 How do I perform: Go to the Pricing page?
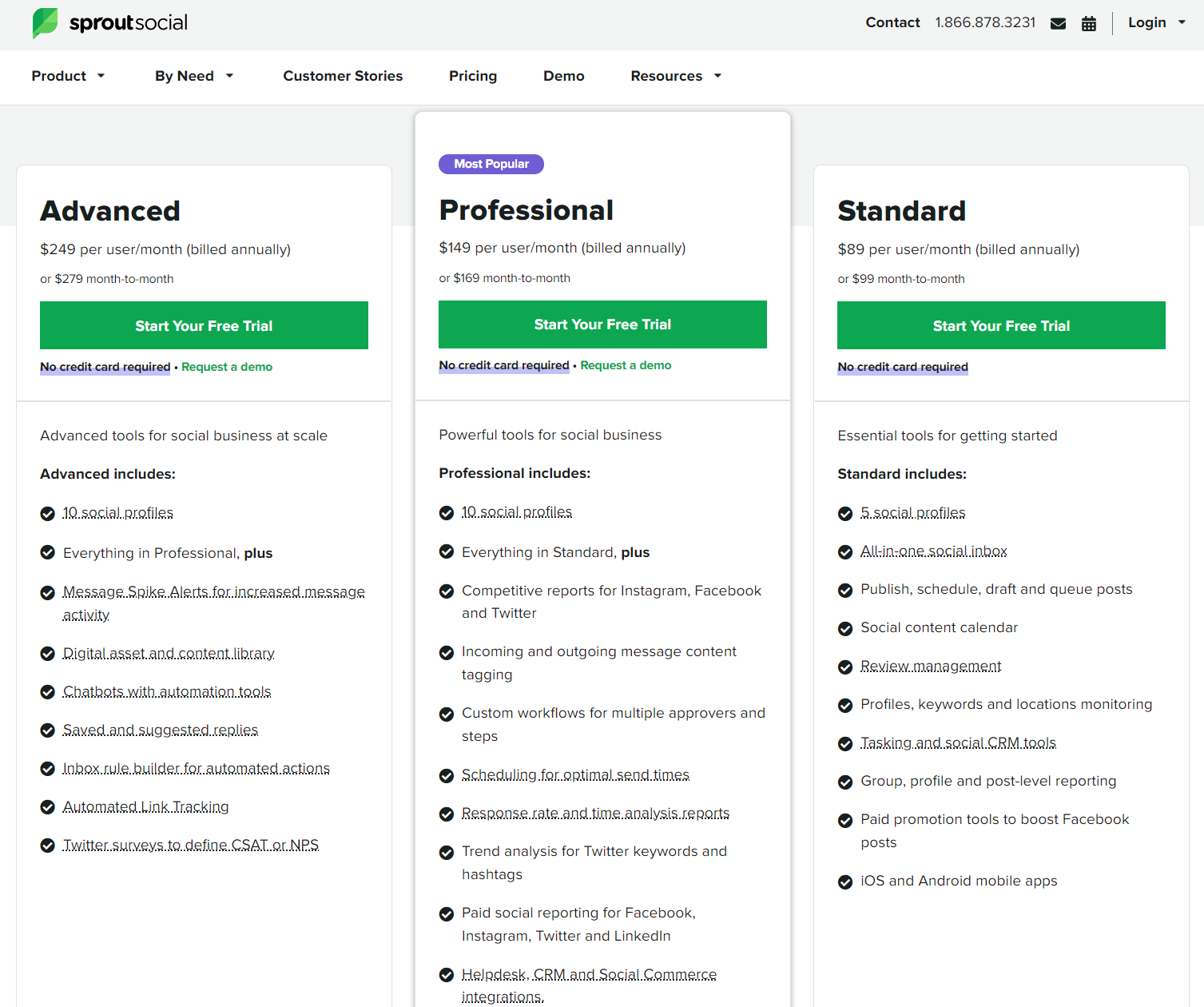coord(473,76)
